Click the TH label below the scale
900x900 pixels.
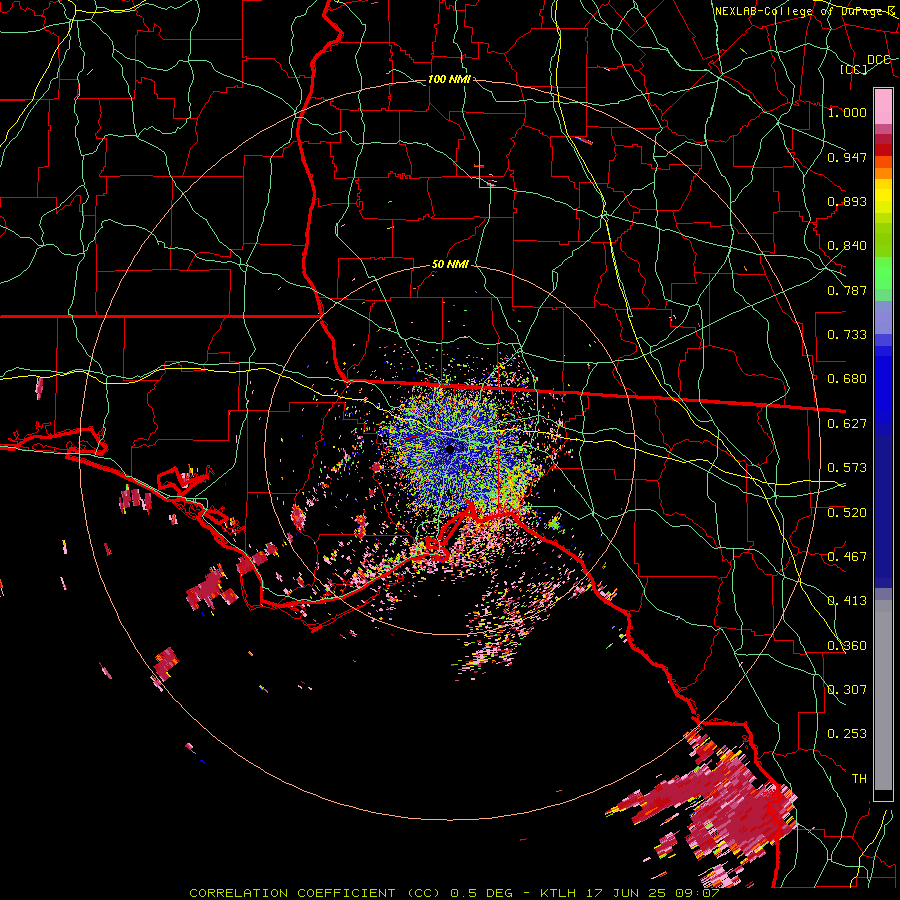tap(859, 779)
